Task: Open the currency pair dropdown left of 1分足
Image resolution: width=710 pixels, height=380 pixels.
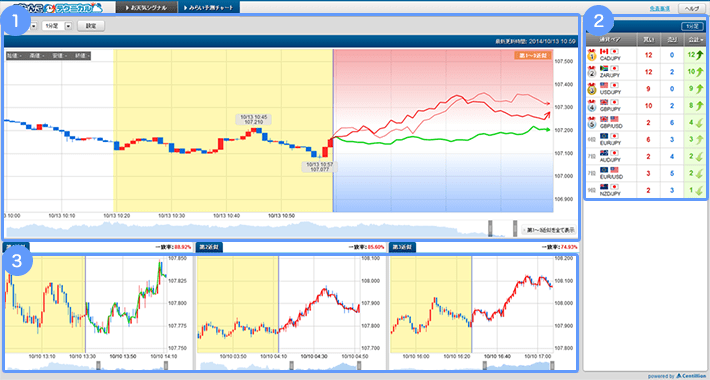Action: pyautogui.click(x=34, y=26)
